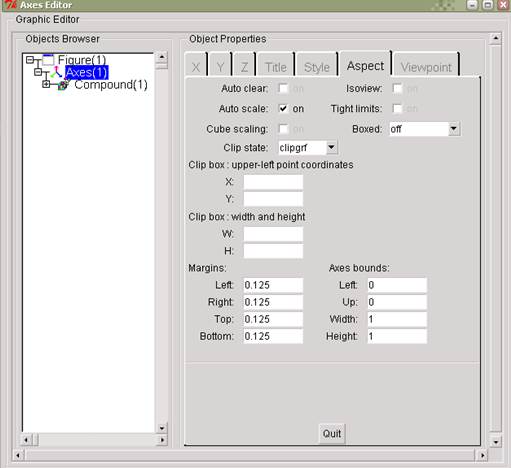The height and width of the screenshot is (468, 511).
Task: Select Figure(1) in the Objects Browser
Action: tap(82, 60)
